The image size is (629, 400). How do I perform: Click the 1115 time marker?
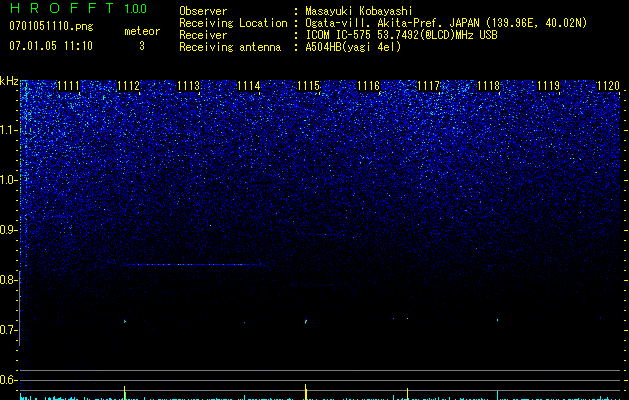point(308,86)
